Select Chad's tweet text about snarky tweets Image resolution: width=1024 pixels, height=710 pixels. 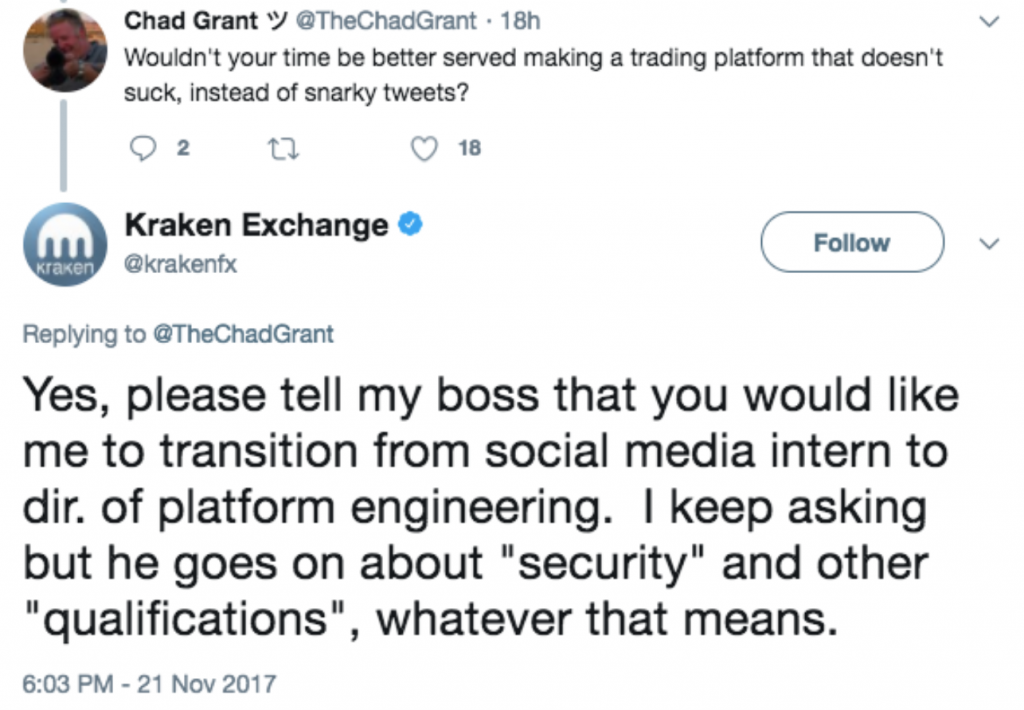click(534, 75)
